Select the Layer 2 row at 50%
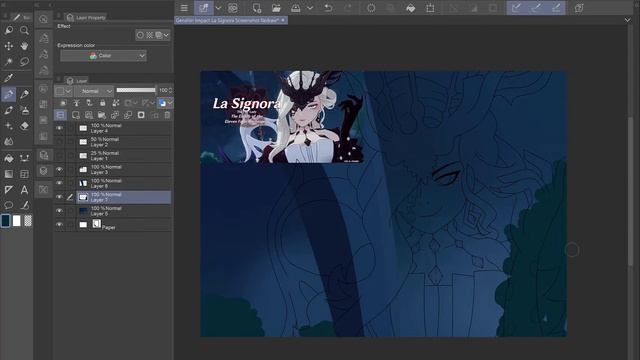The height and width of the screenshot is (360, 640). (x=113, y=142)
